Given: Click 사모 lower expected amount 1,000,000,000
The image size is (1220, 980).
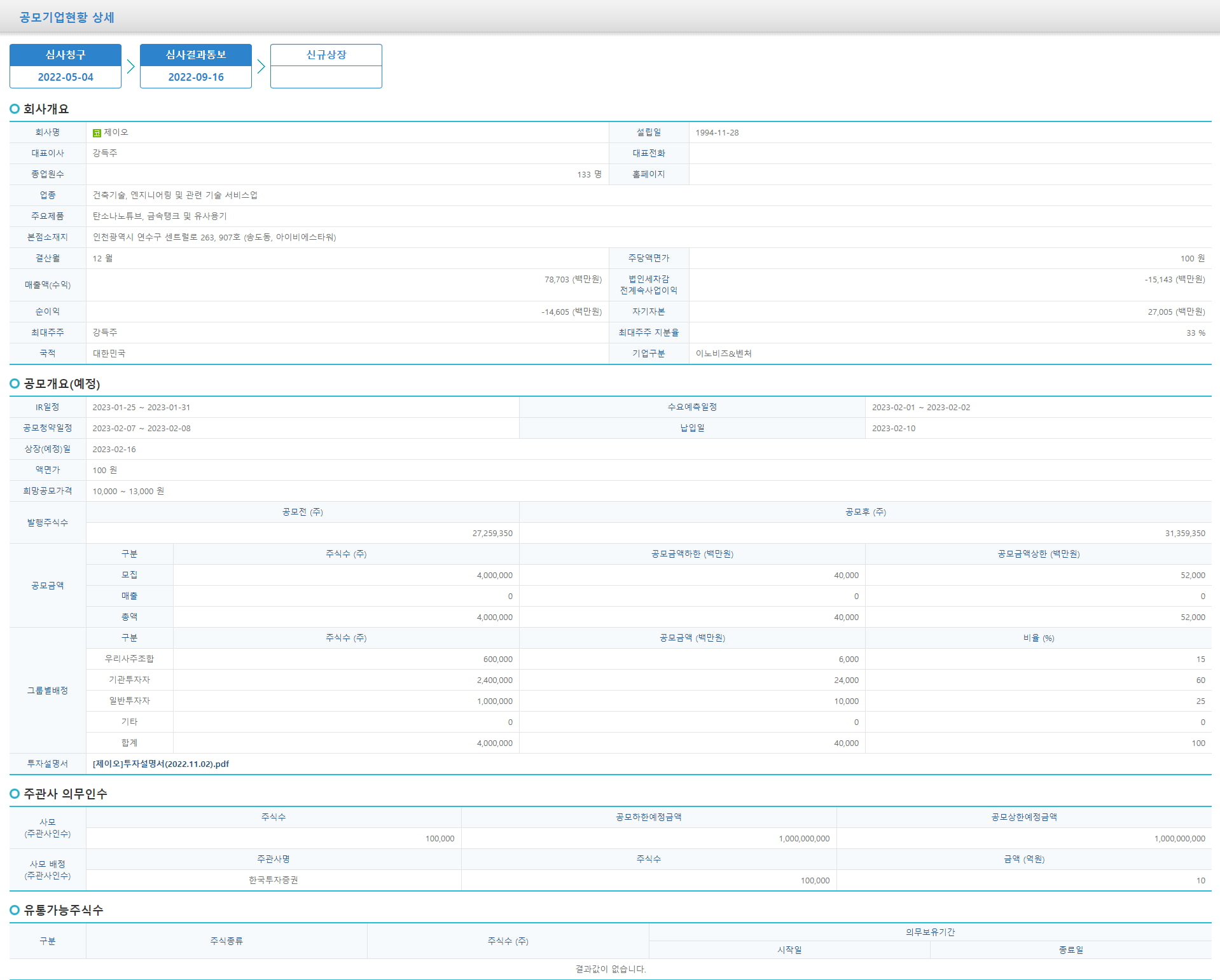Looking at the screenshot, I should [804, 839].
